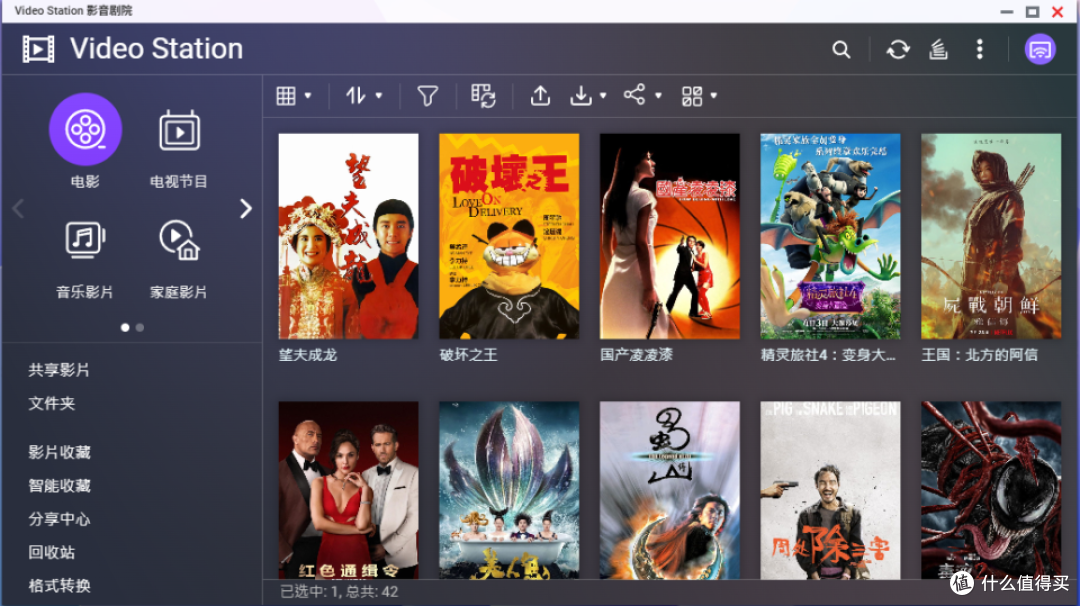Viewport: 1080px width, 606px height.
Task: Open background tasks icon in header
Action: (938, 50)
